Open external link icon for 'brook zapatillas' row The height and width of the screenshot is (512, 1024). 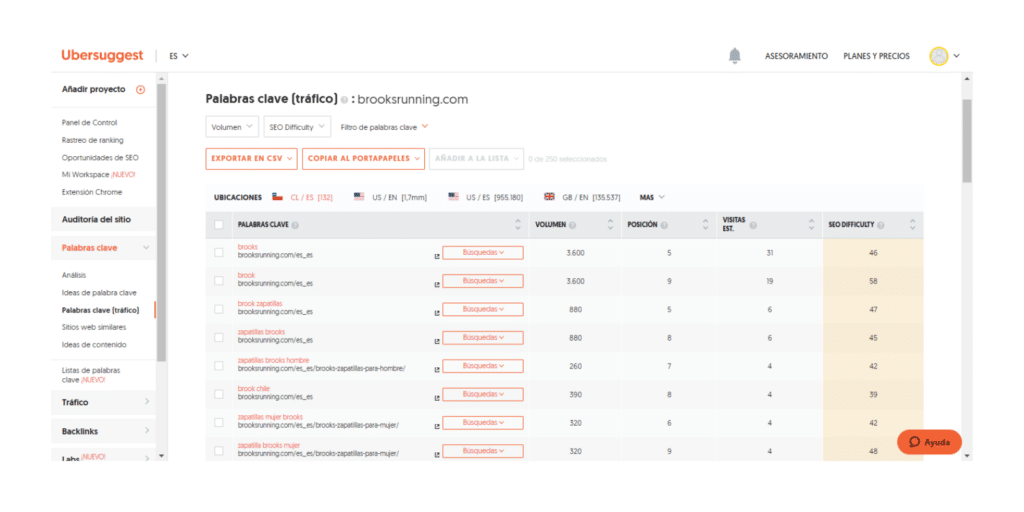pos(437,313)
